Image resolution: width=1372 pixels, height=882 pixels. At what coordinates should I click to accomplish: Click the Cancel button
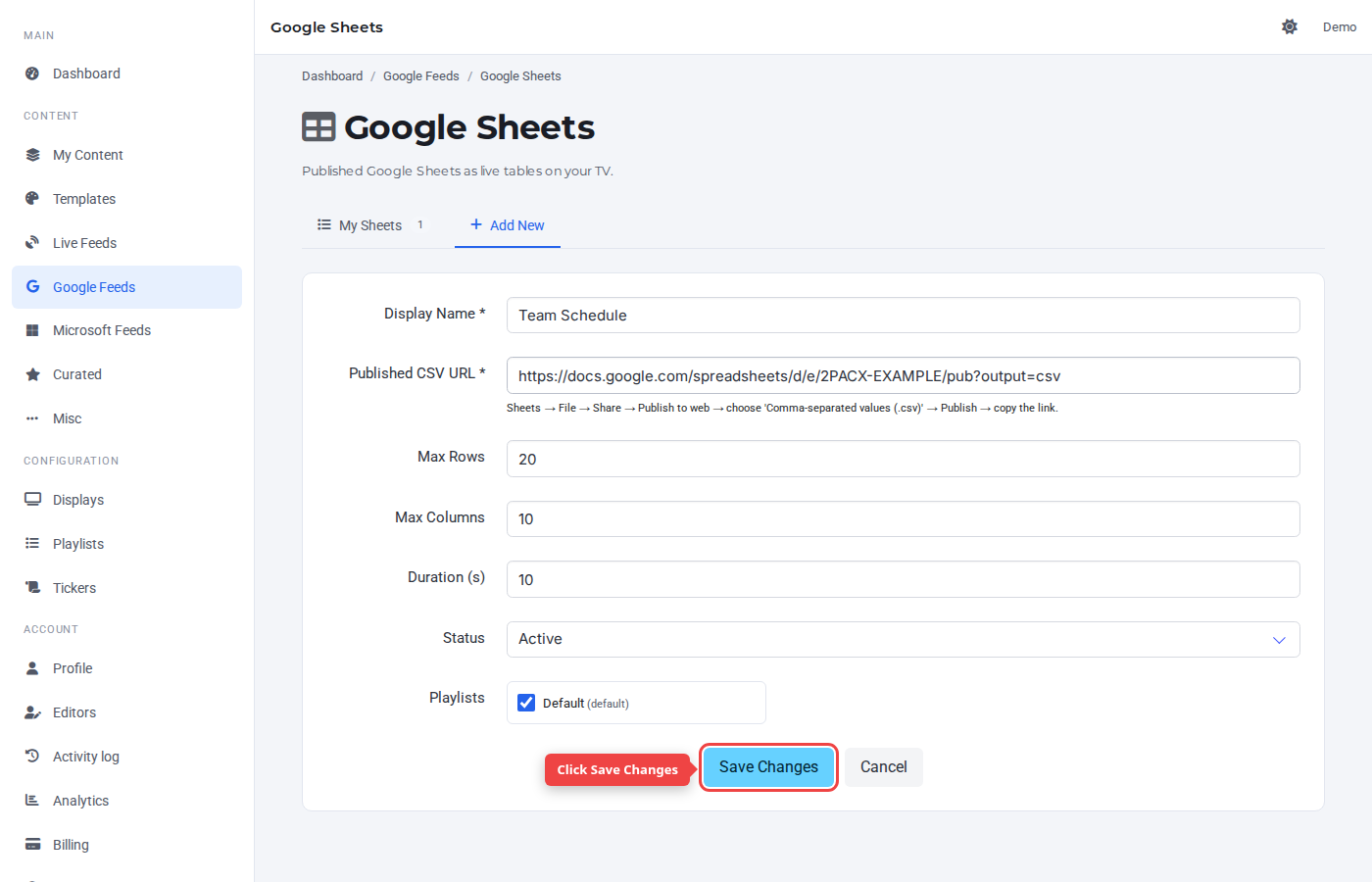(x=884, y=767)
